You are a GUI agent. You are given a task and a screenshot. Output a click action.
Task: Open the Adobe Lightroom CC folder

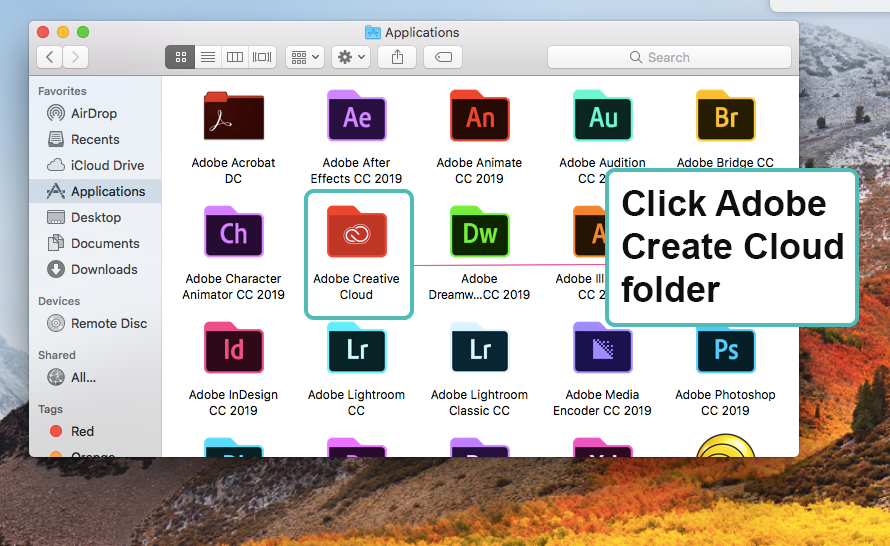coord(356,348)
